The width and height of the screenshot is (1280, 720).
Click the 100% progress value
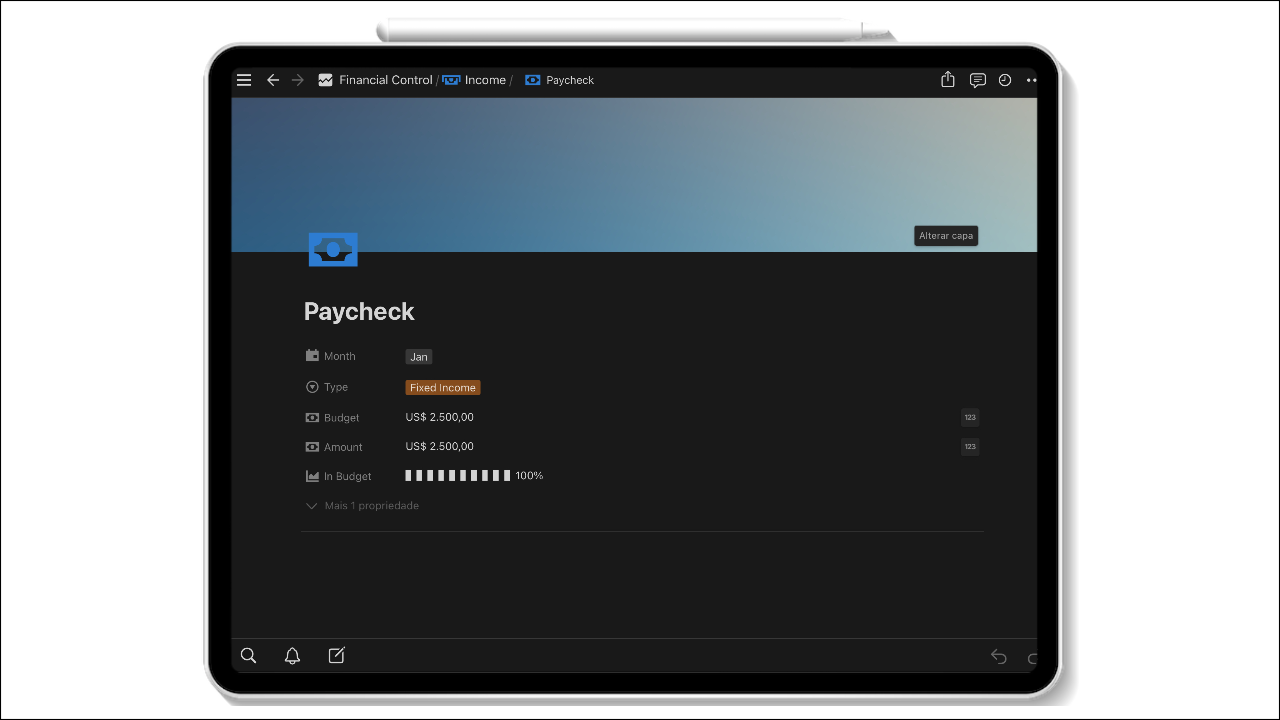tap(530, 476)
